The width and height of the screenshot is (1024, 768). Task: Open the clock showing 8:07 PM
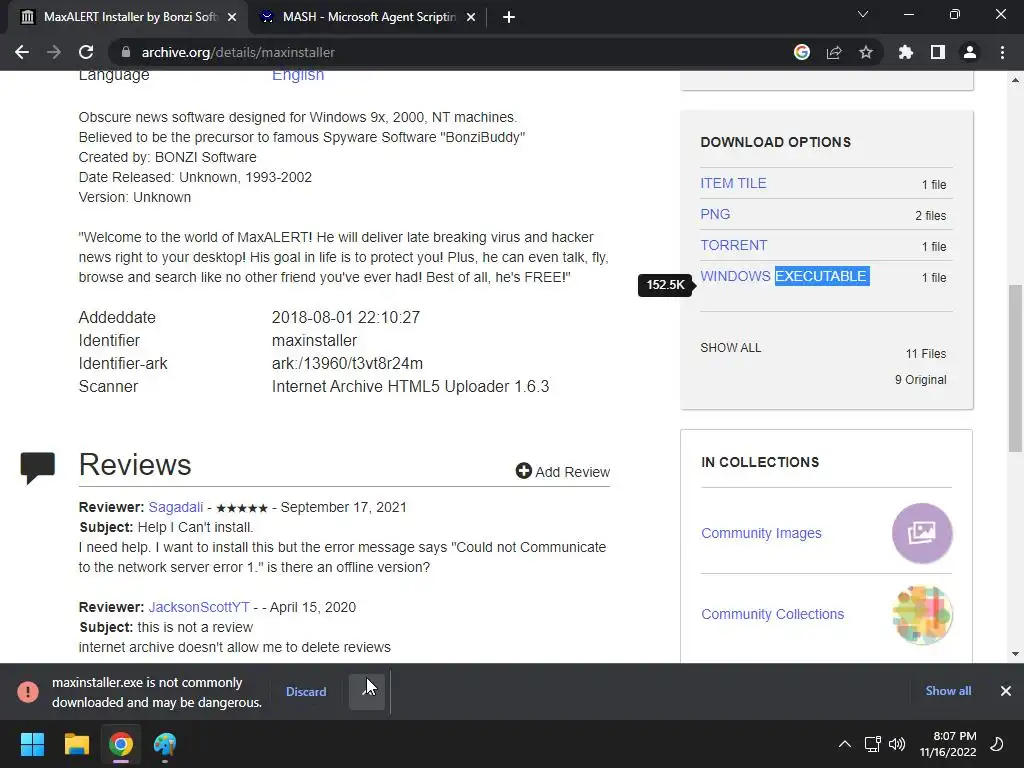[x=948, y=744]
